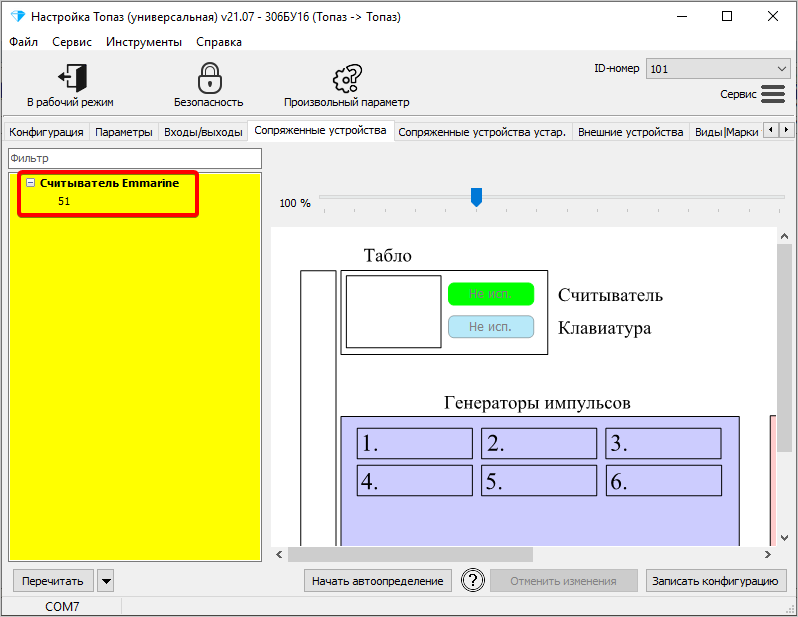Click pulse generator box '1.'
Screen dimensions: 798x617
415,443
